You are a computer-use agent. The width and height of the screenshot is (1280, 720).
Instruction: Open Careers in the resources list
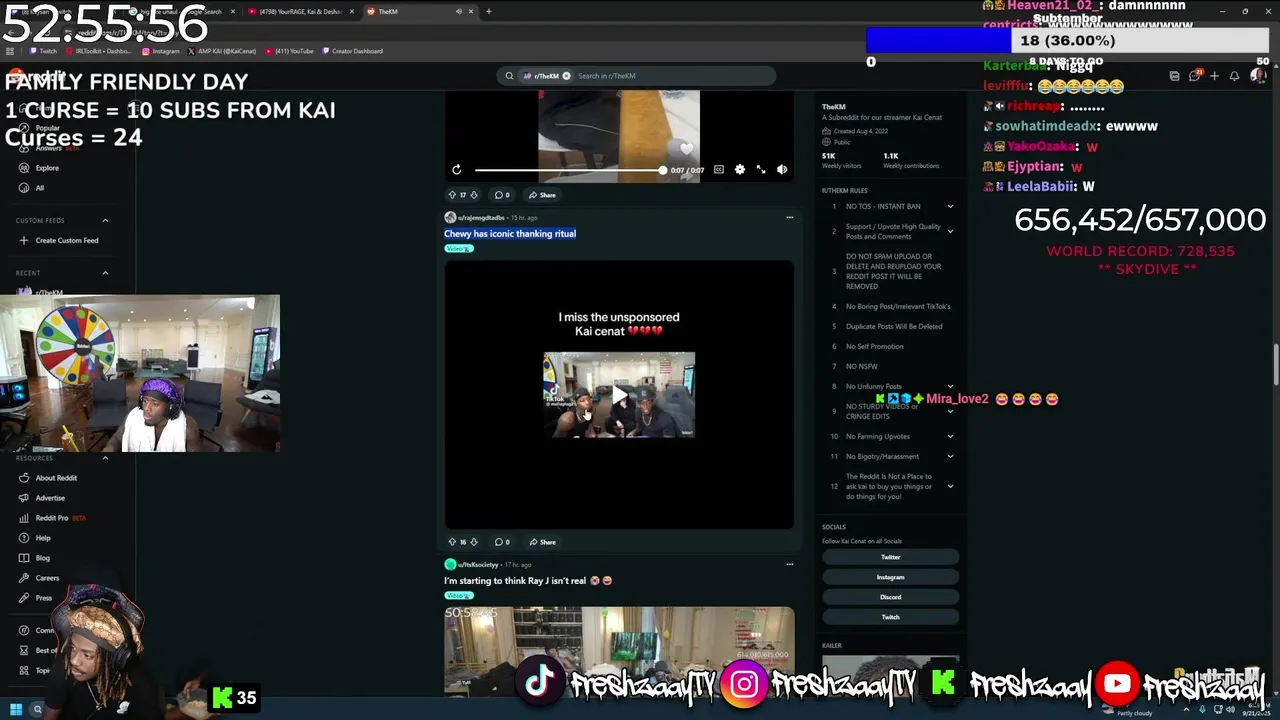tap(41, 578)
